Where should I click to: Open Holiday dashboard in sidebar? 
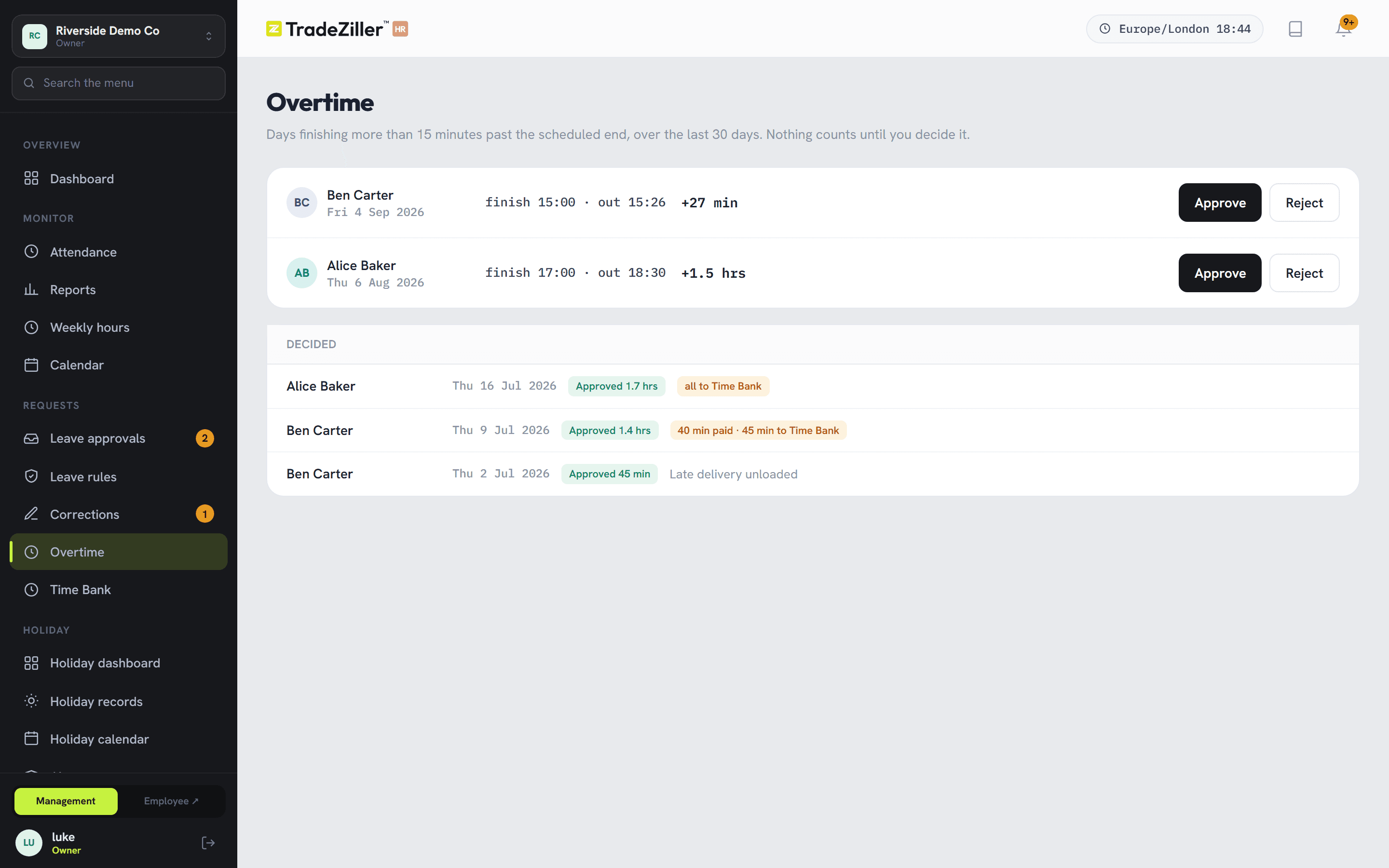118,663
